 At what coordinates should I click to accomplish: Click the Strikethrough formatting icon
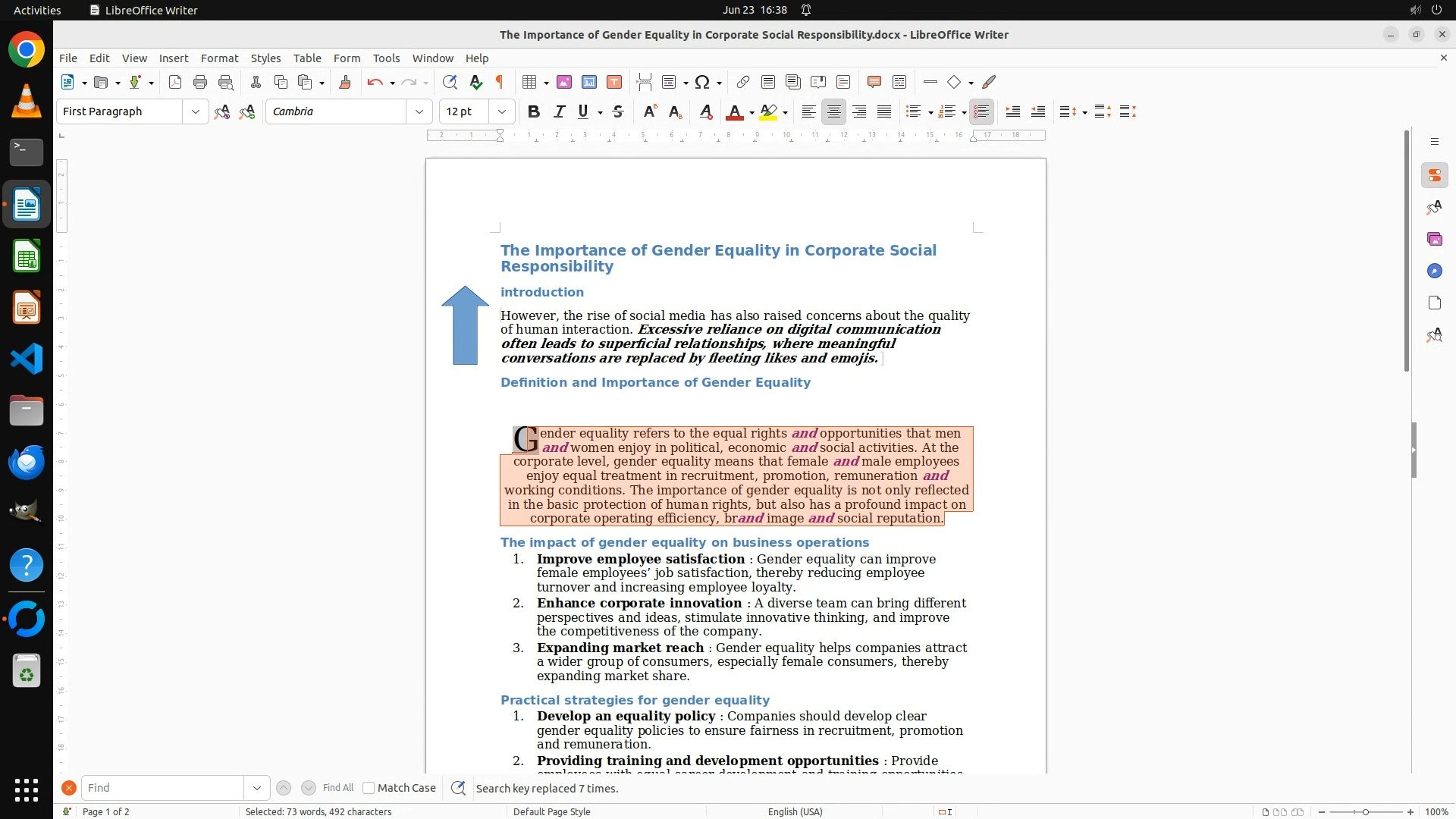point(618,111)
